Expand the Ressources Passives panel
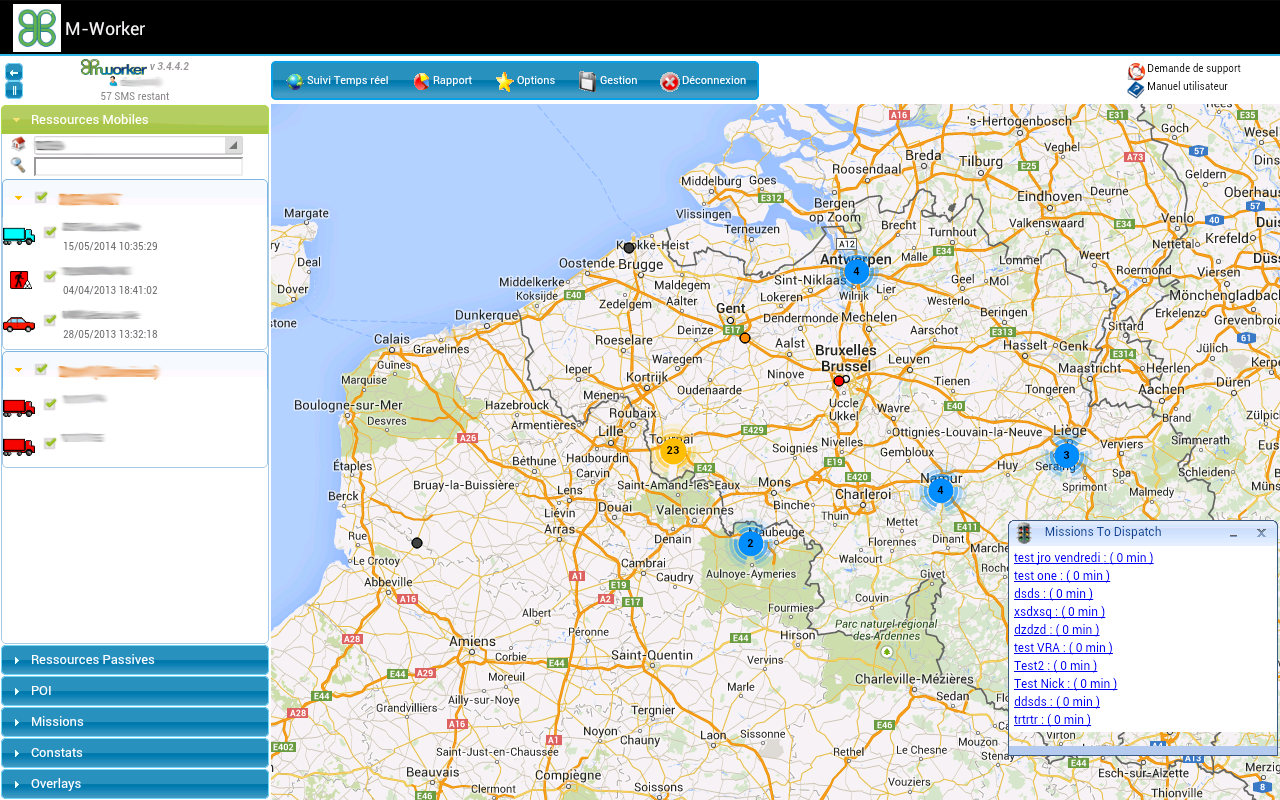This screenshot has width=1280, height=800. pyautogui.click(x=135, y=660)
